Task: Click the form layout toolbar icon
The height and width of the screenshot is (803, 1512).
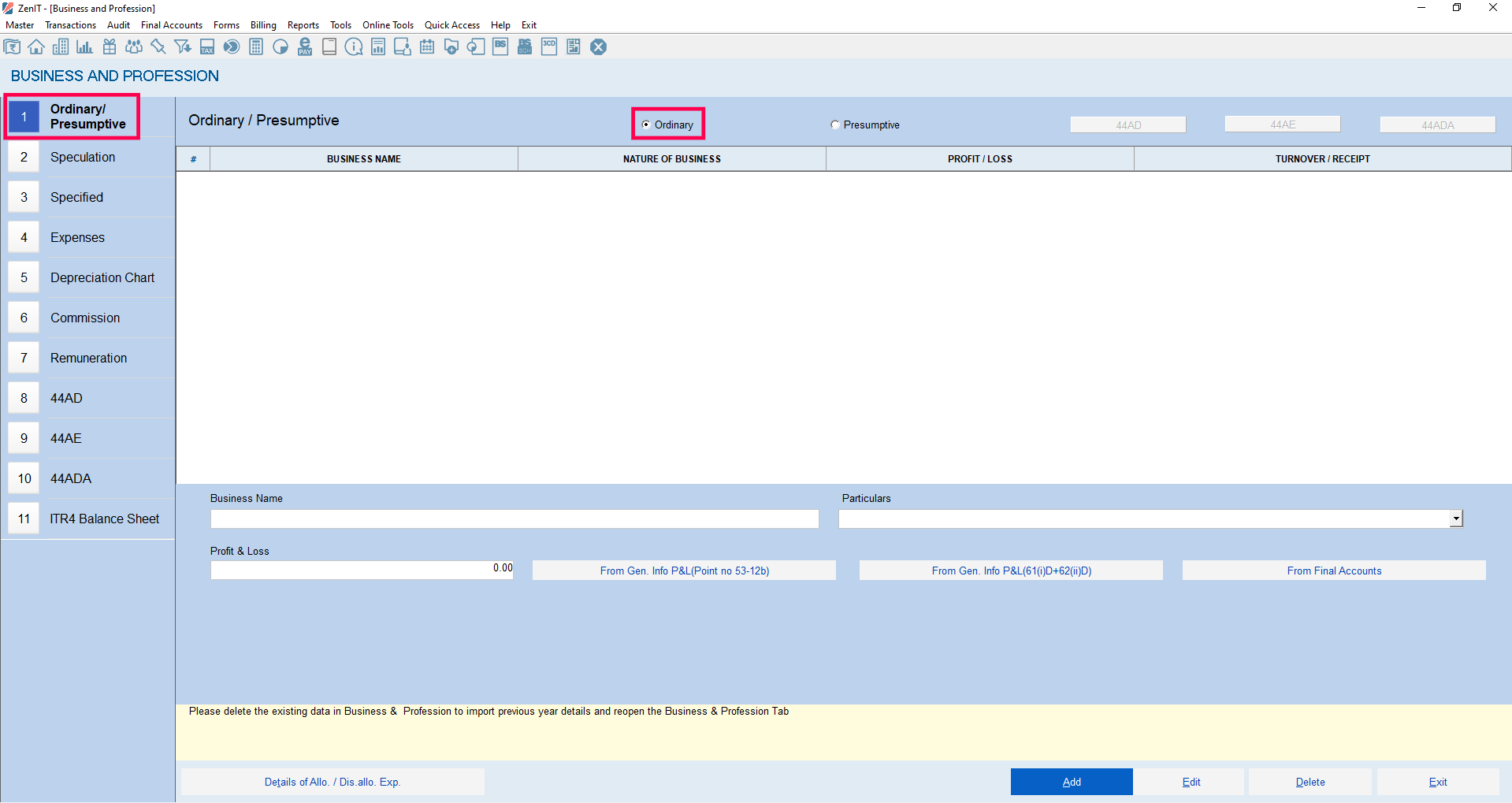Action: pos(574,47)
